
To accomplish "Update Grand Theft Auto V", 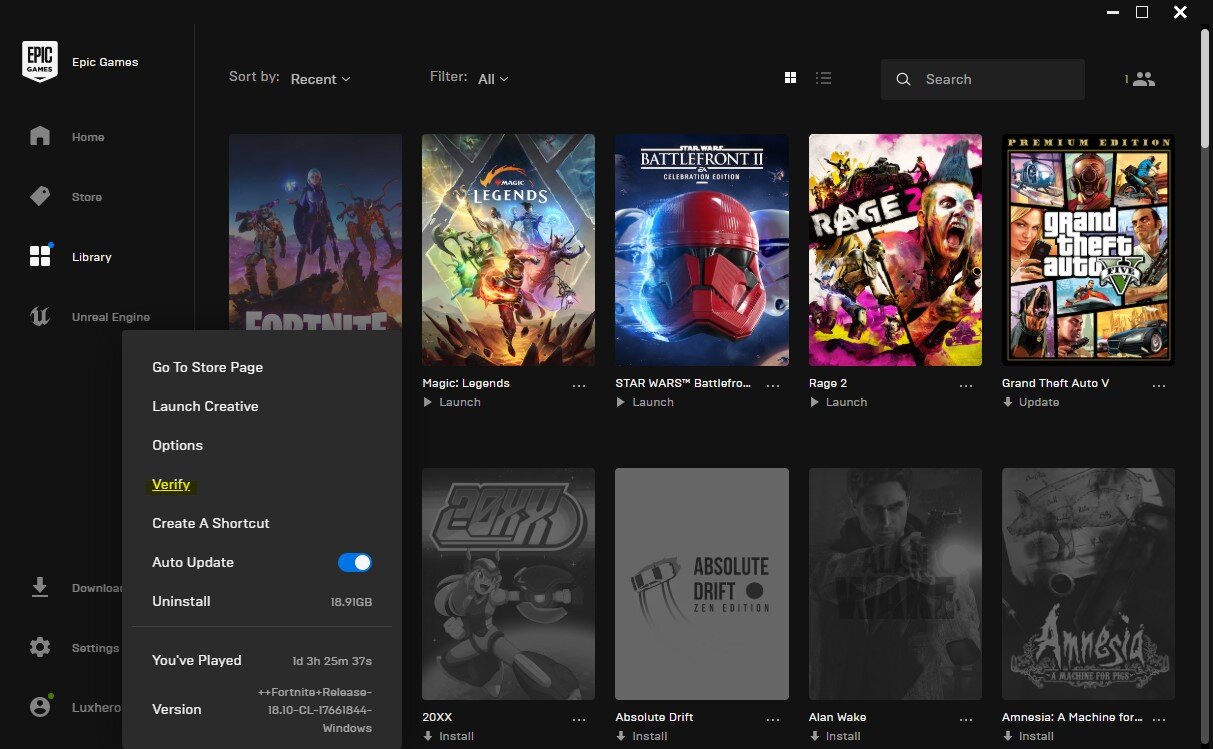I will point(1031,402).
